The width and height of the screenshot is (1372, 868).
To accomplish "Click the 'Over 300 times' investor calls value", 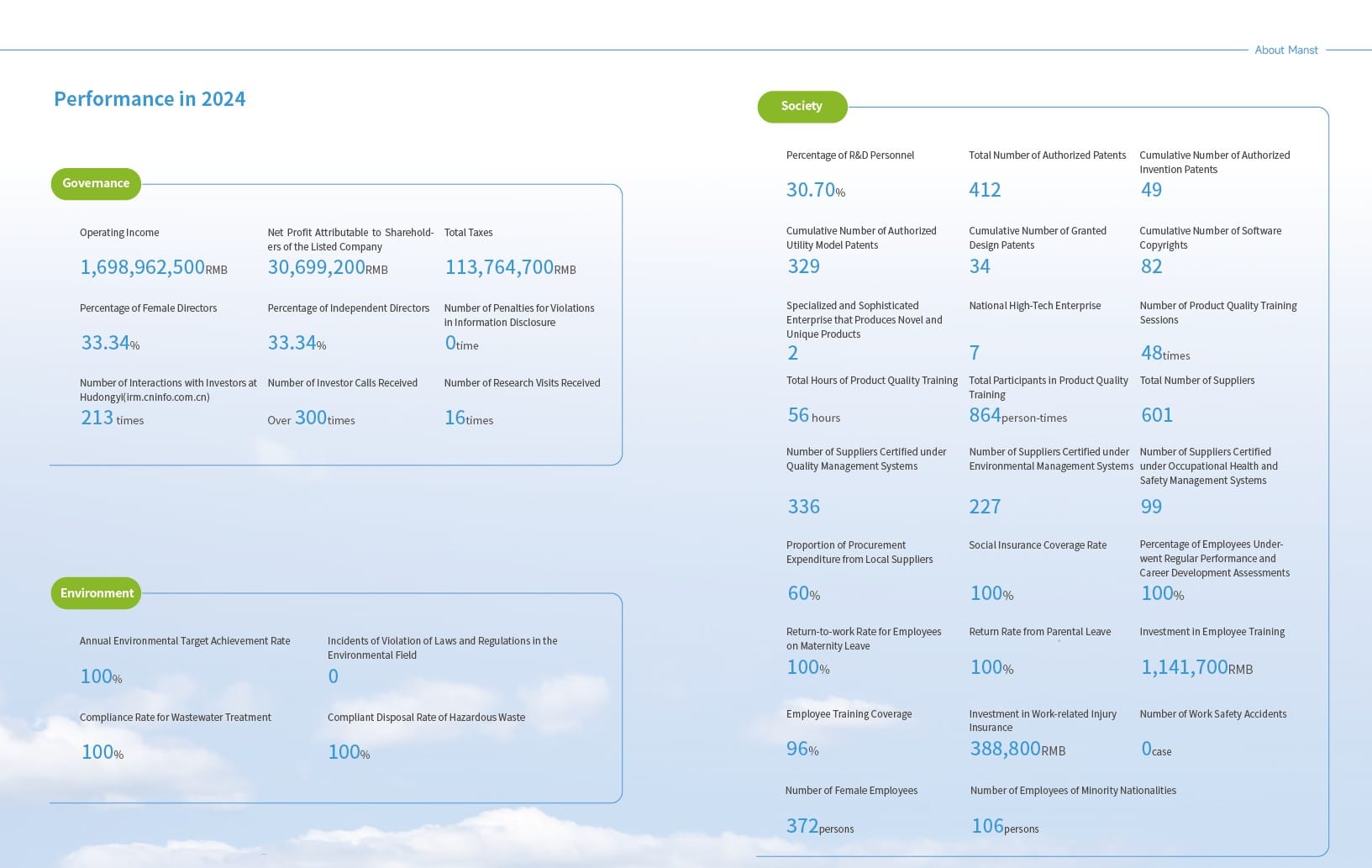I will [311, 418].
